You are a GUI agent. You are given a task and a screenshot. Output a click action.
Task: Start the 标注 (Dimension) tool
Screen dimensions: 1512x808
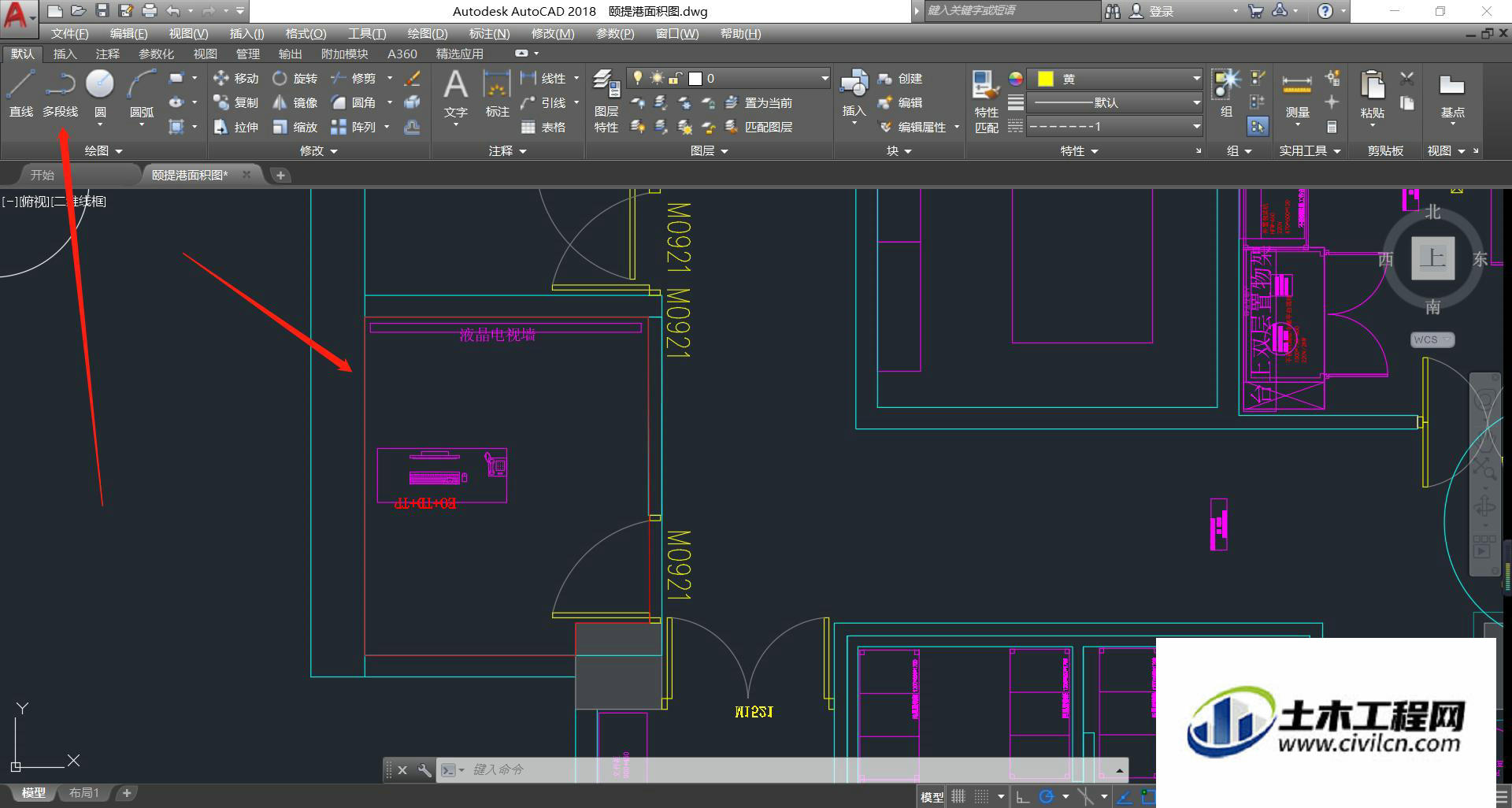[497, 93]
